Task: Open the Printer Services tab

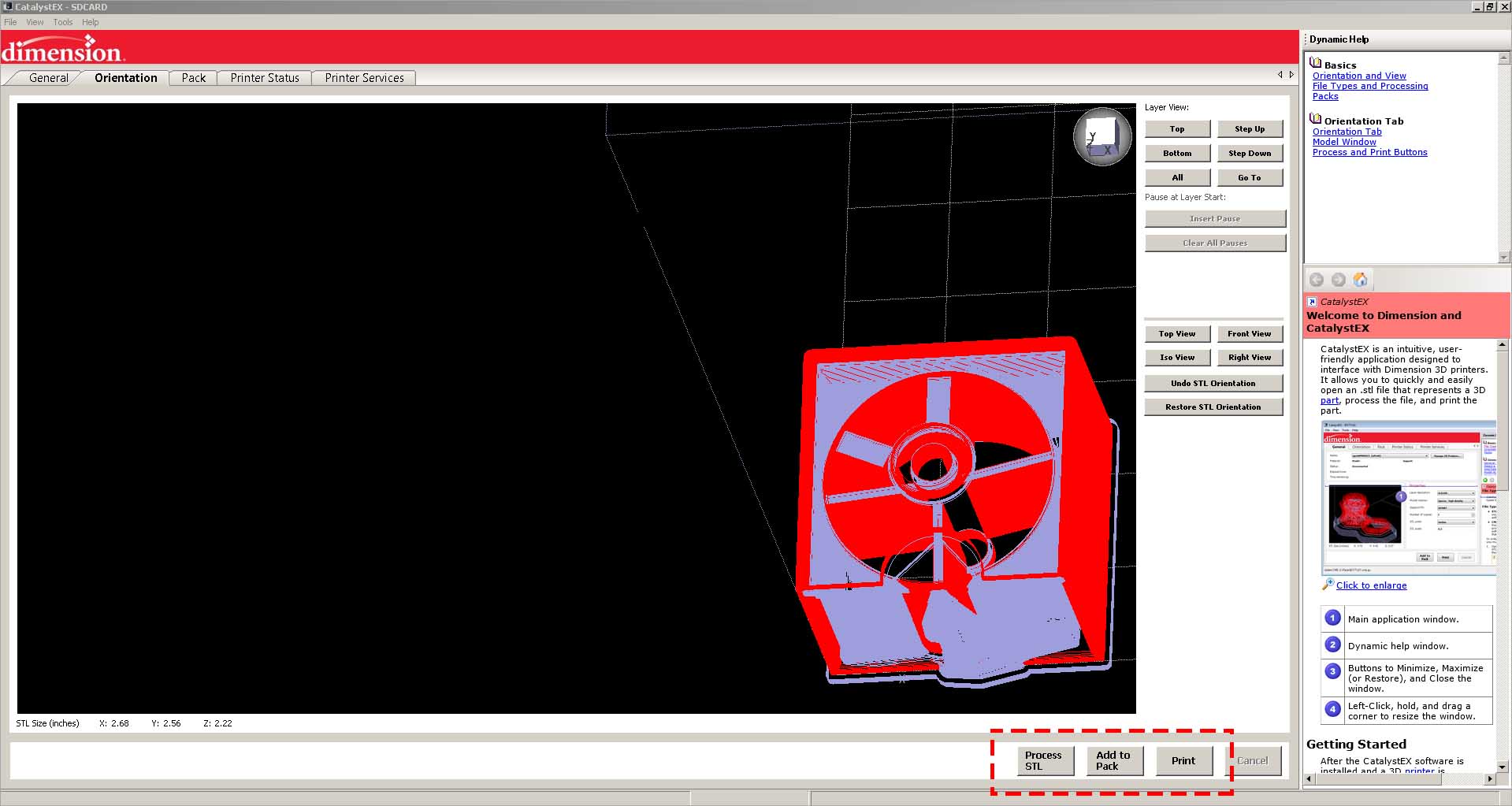Action: point(364,78)
